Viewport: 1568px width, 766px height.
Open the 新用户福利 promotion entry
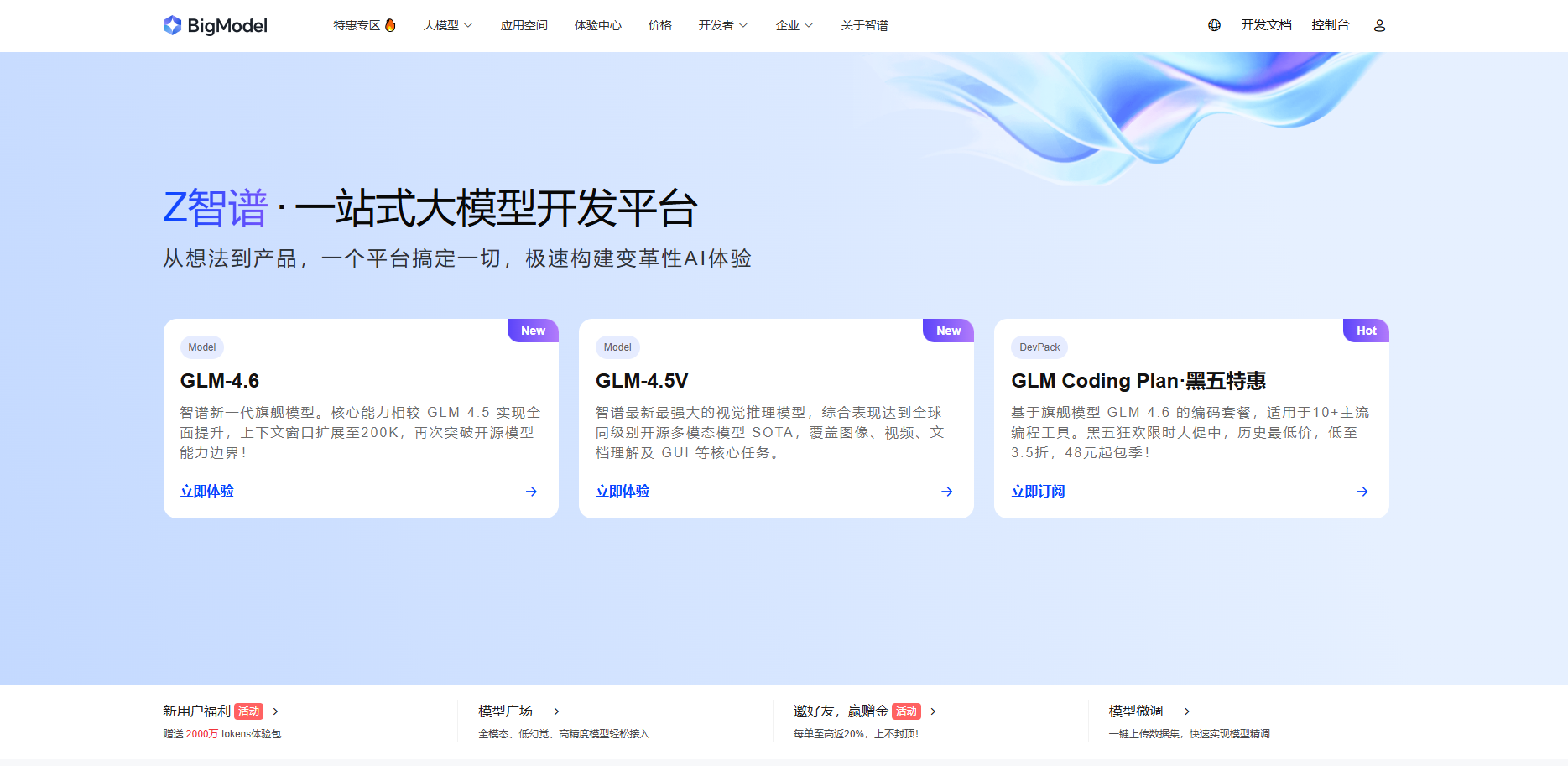[x=197, y=711]
